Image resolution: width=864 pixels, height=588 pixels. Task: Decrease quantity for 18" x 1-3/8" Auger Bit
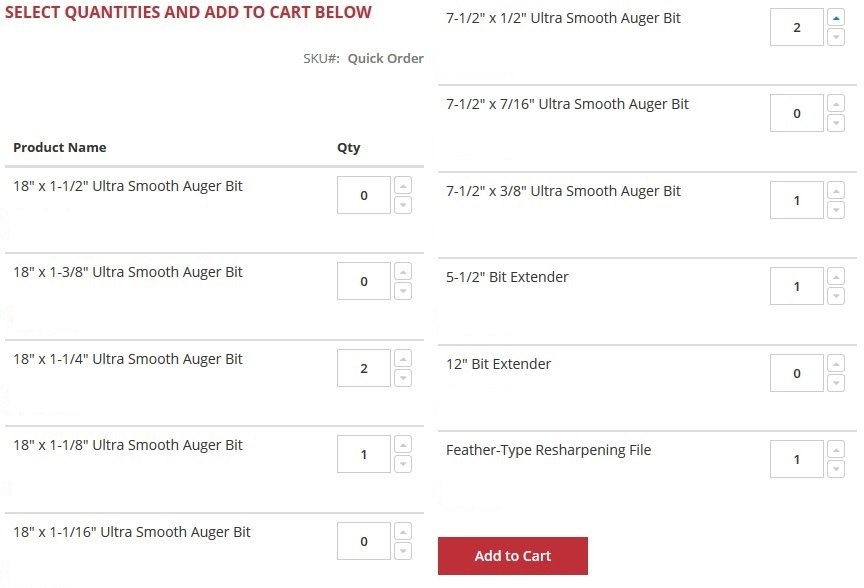click(403, 291)
